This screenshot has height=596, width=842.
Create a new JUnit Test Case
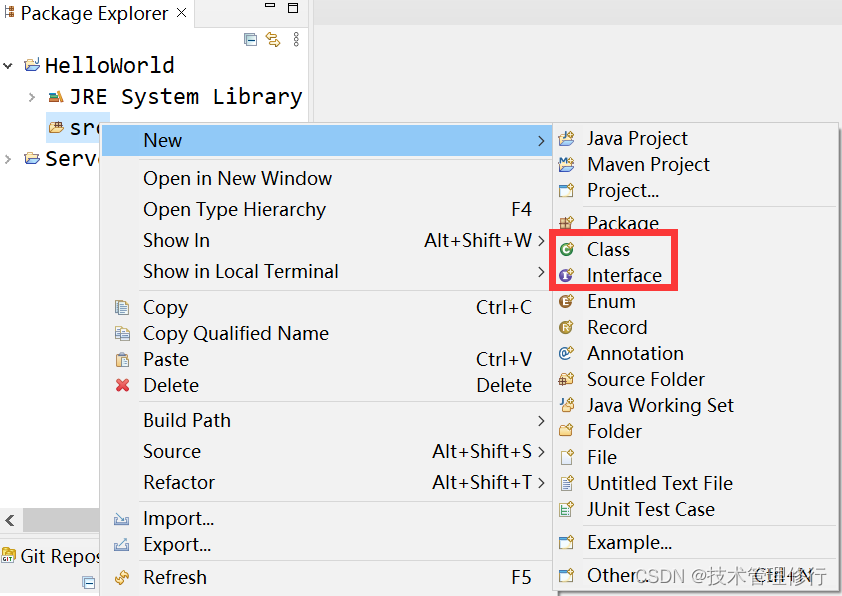tap(695, 510)
